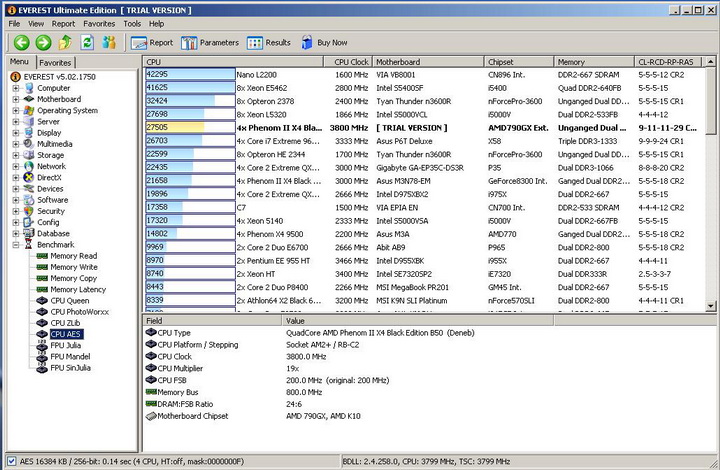Select the Config icon in tree

tap(29, 222)
